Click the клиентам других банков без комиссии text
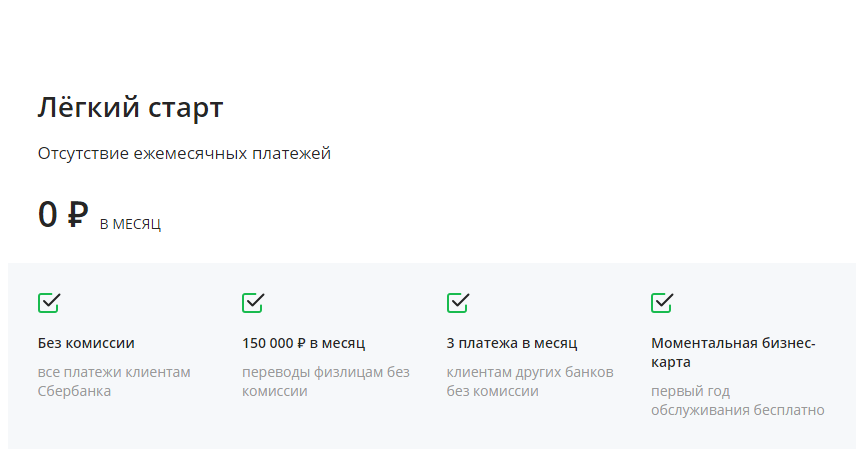 coord(530,381)
